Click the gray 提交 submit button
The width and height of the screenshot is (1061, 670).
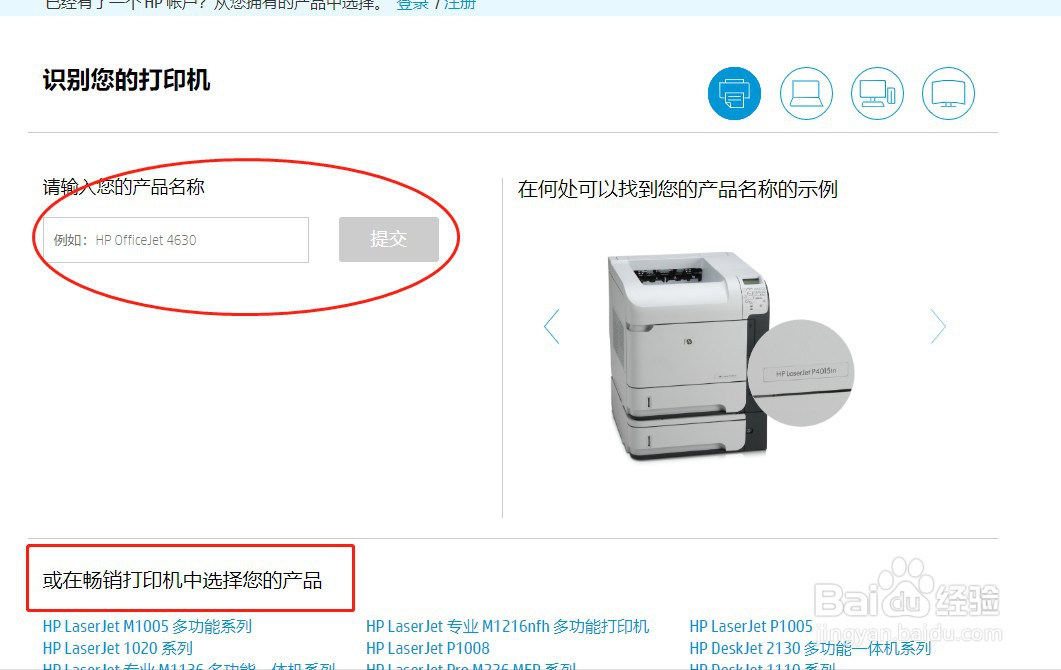(388, 239)
